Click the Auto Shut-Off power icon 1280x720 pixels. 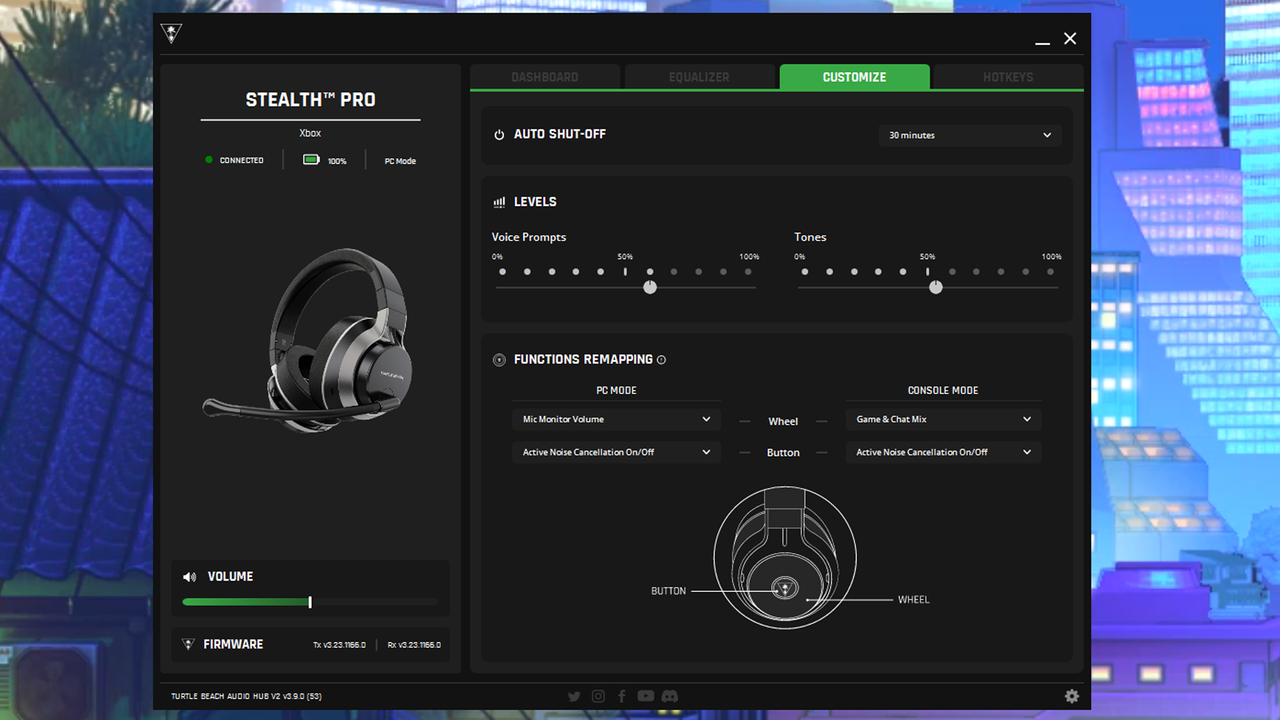point(499,135)
